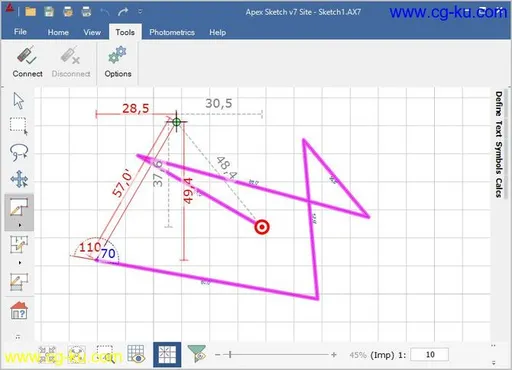Click the draw area pencil tool
512x370 pixels.
coord(19,207)
